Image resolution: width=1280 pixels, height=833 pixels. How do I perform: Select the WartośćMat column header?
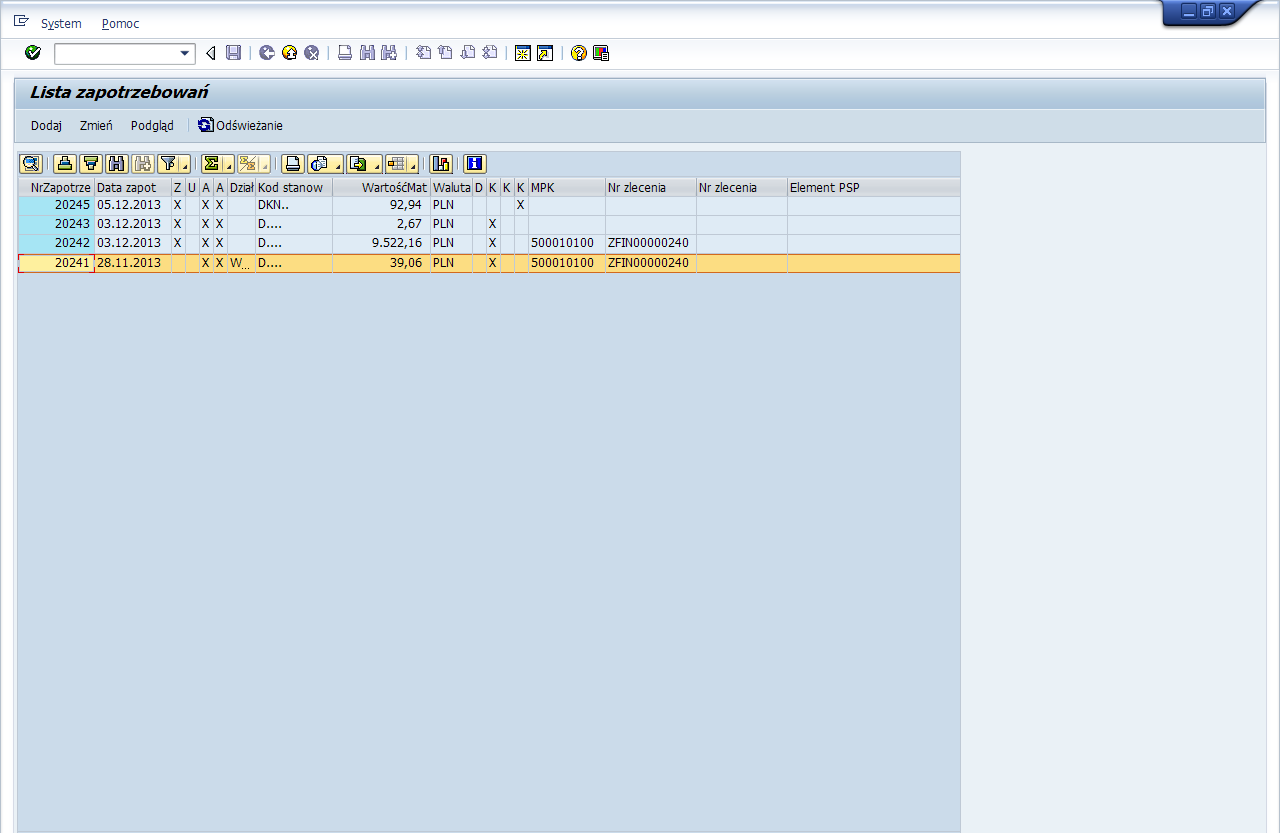point(381,187)
